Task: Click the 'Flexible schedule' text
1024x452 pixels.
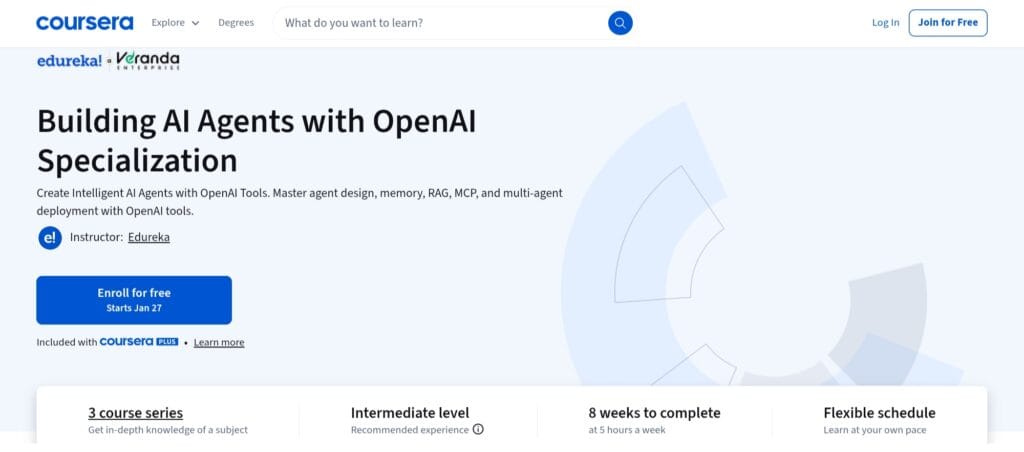Action: 880,413
